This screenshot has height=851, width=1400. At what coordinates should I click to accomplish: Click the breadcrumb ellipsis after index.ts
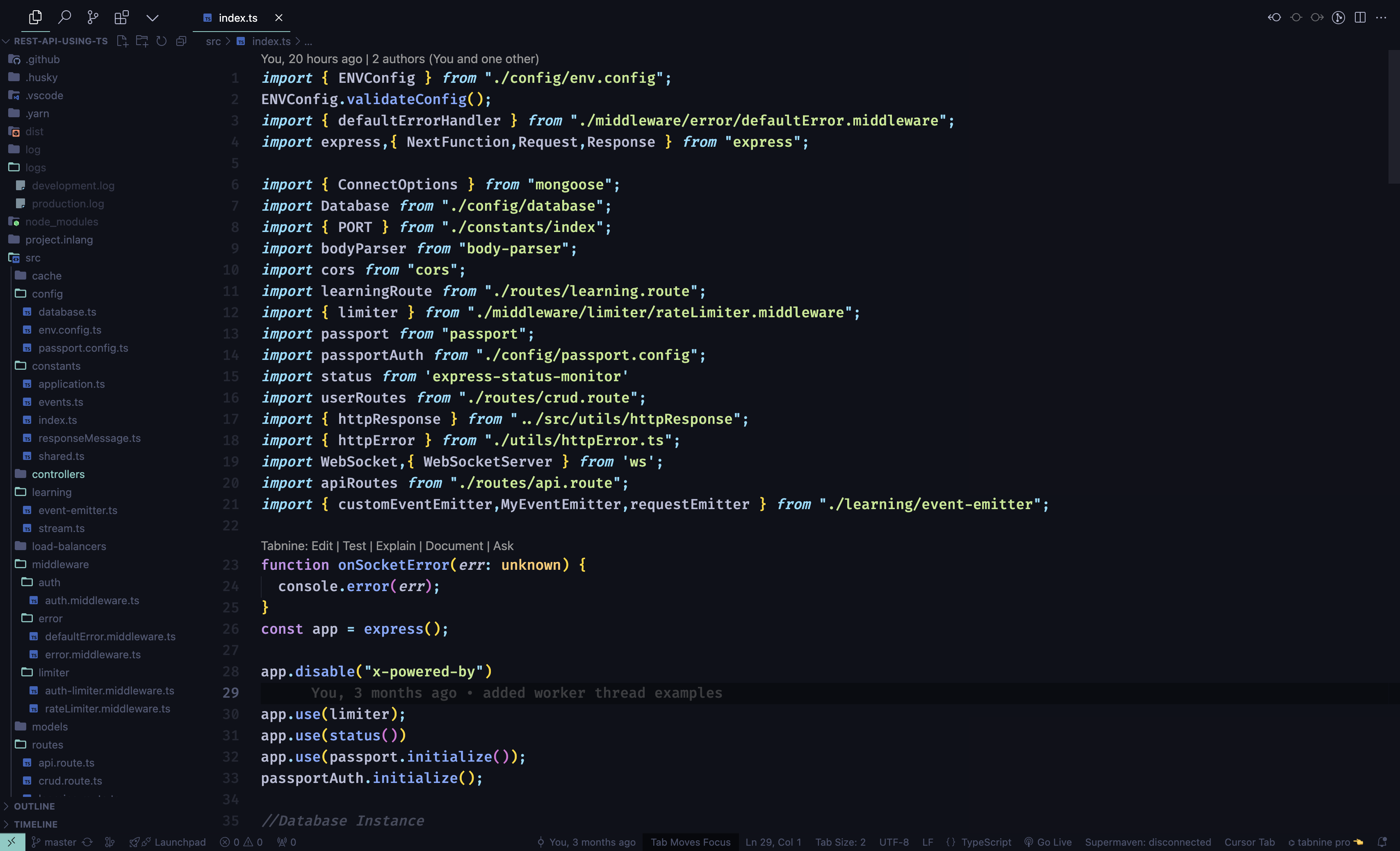point(308,41)
